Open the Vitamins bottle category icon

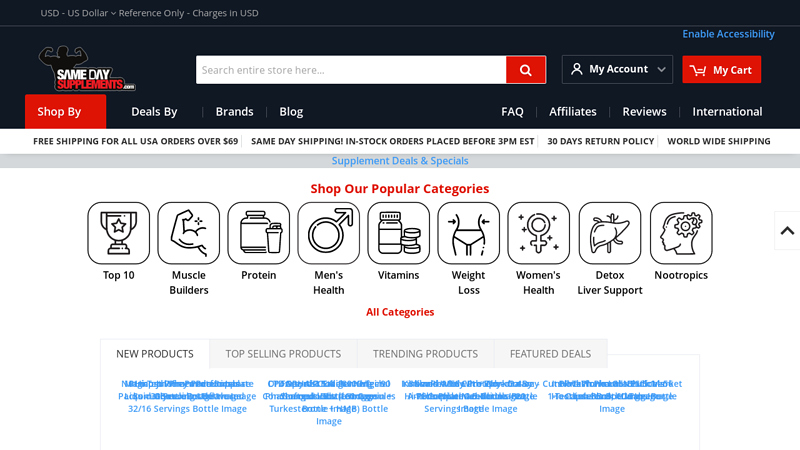[x=398, y=233]
